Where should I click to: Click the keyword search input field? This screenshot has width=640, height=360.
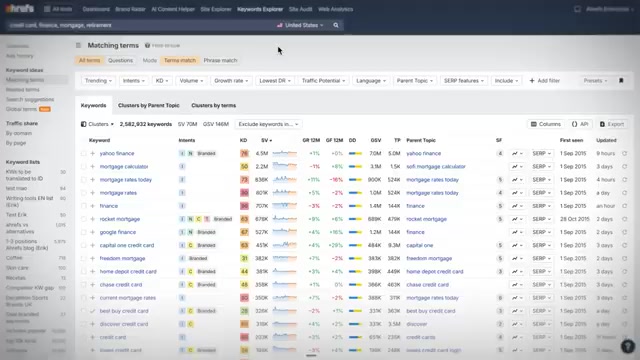[139, 25]
